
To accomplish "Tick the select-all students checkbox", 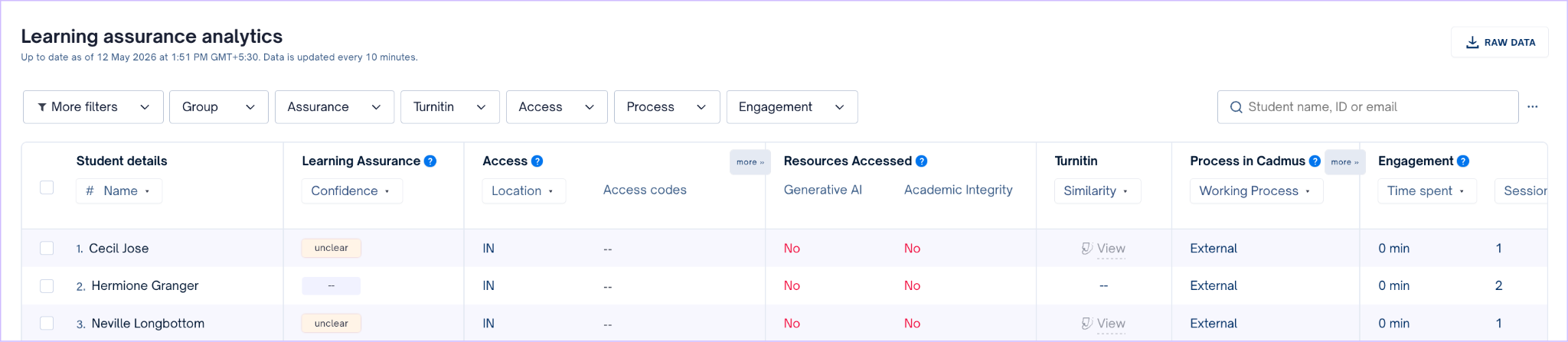I will 47,187.
